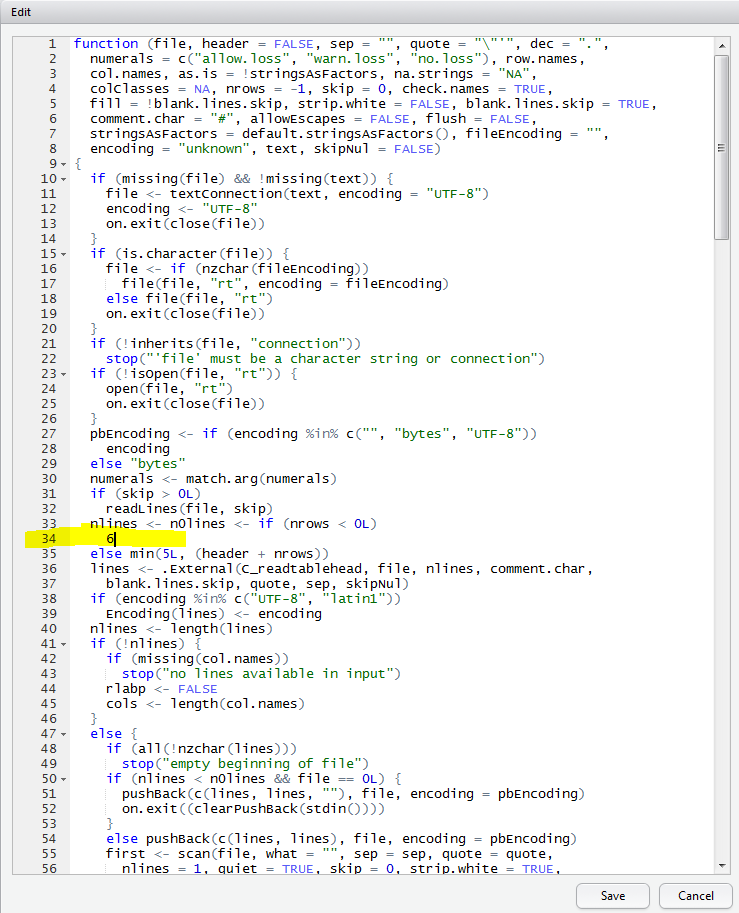Click on.exit on line 13

[x=134, y=224]
